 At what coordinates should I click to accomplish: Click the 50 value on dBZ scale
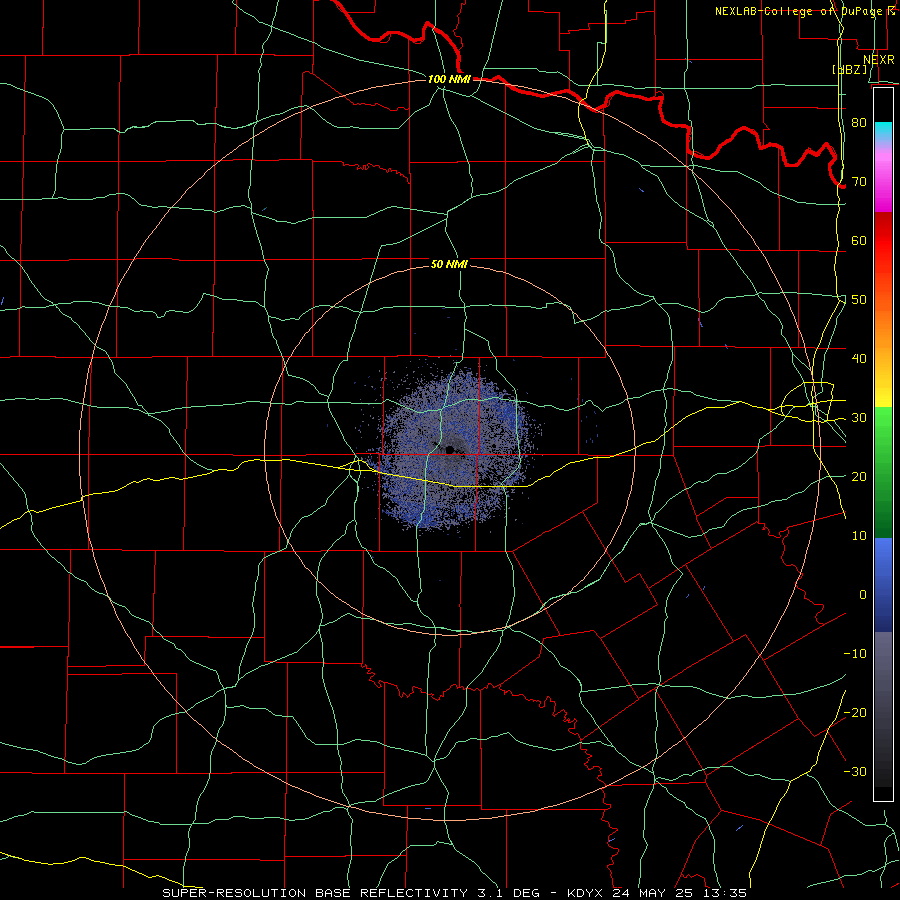pyautogui.click(x=859, y=300)
